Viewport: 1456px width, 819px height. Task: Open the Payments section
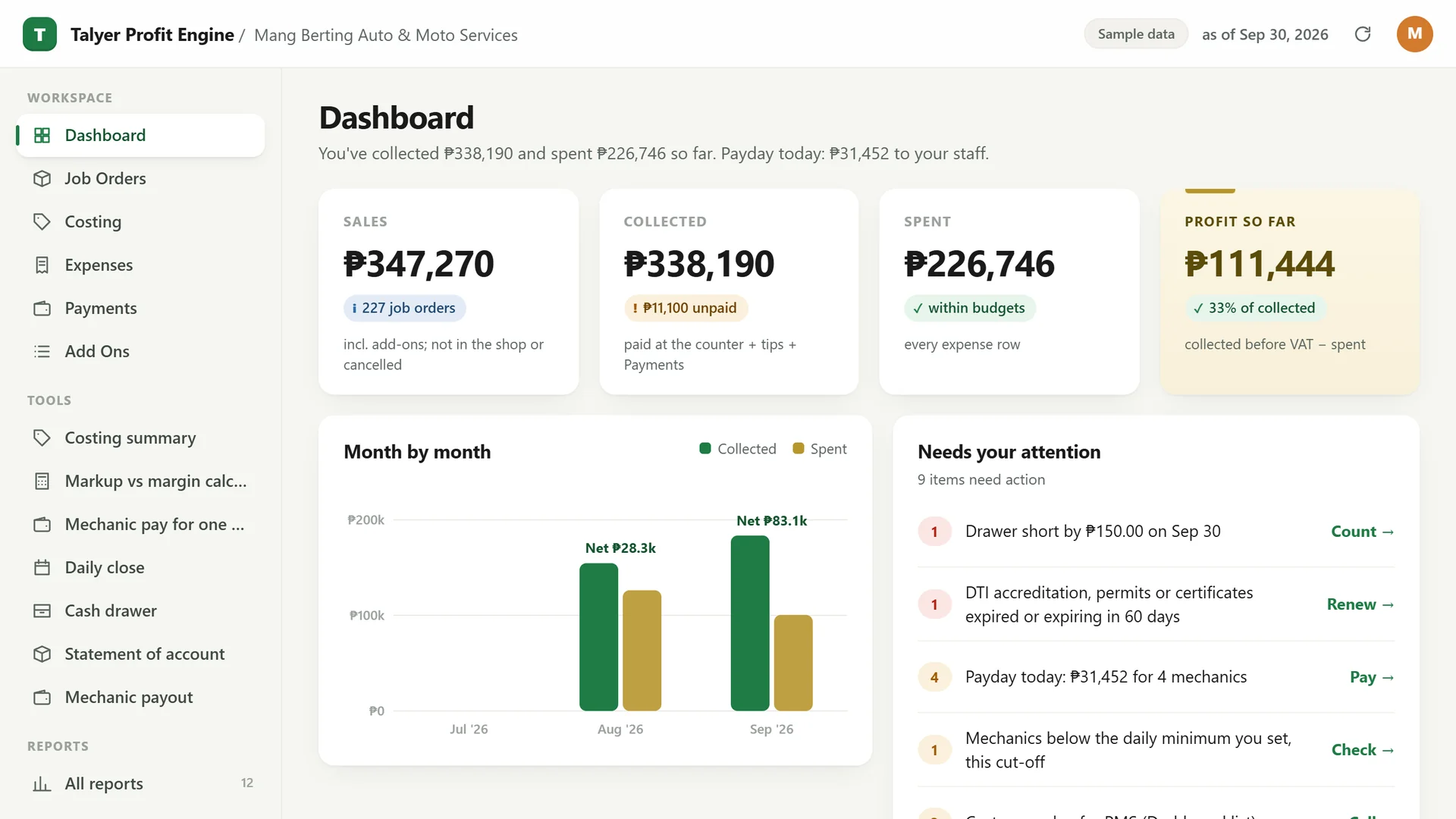click(x=140, y=308)
